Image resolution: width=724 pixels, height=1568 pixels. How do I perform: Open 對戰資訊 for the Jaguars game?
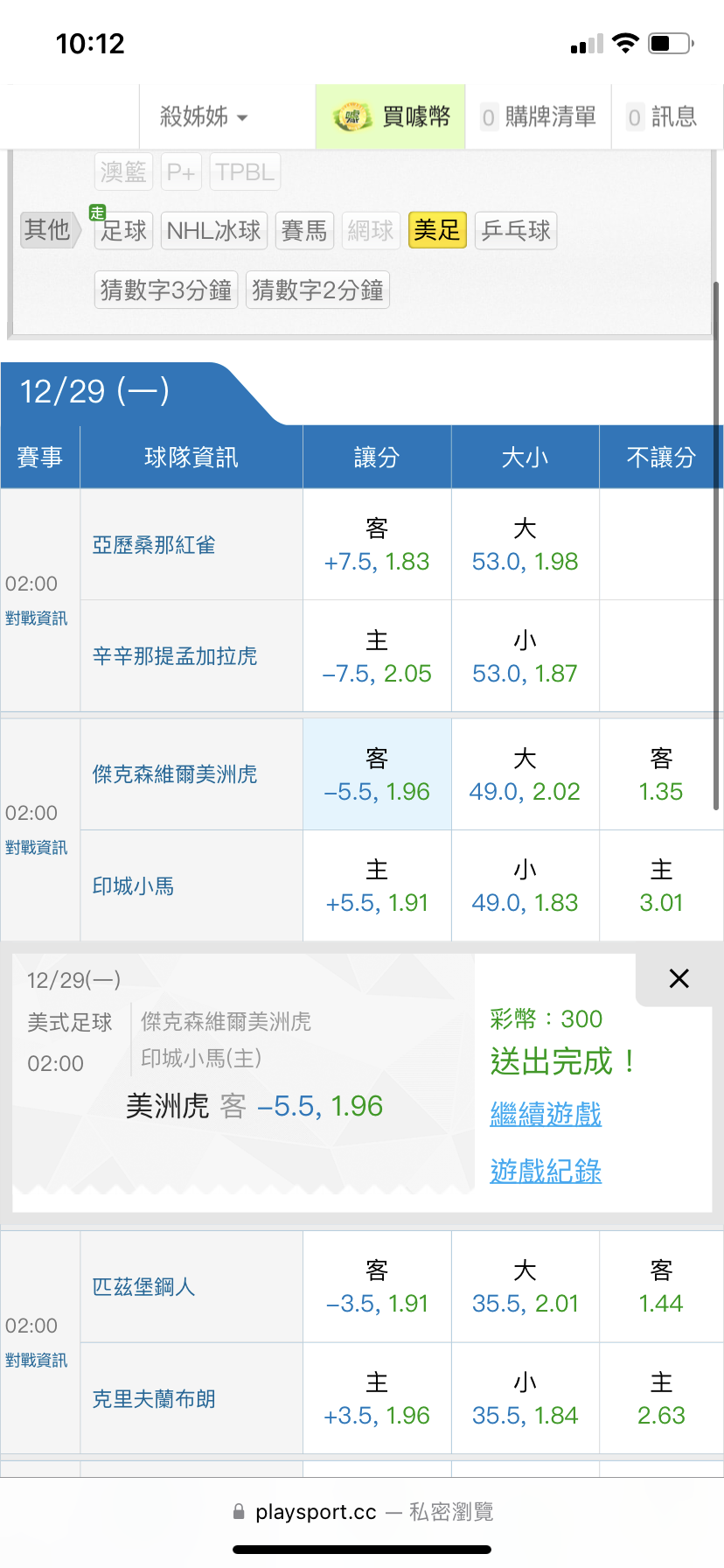pyautogui.click(x=37, y=848)
